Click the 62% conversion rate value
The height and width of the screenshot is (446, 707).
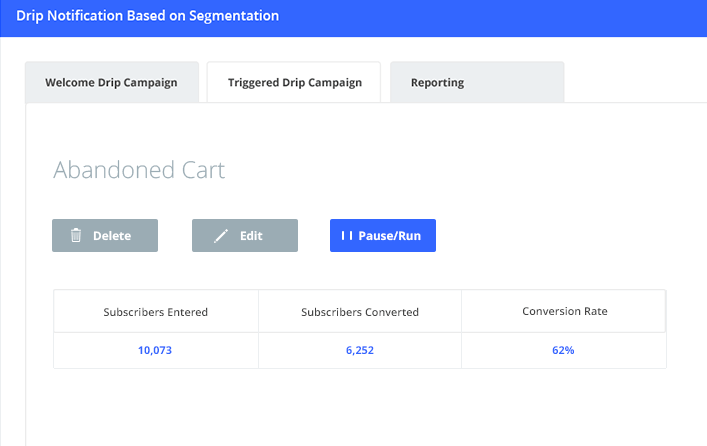tap(564, 350)
